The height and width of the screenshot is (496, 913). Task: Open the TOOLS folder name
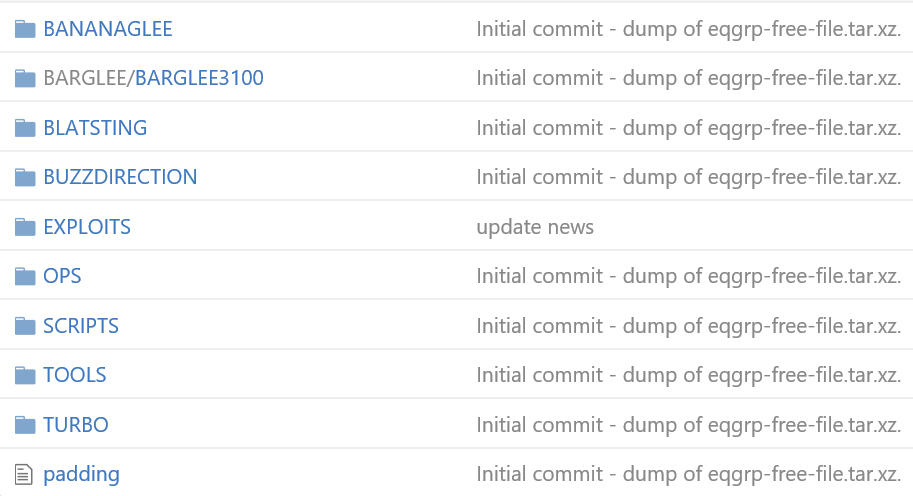pos(75,375)
